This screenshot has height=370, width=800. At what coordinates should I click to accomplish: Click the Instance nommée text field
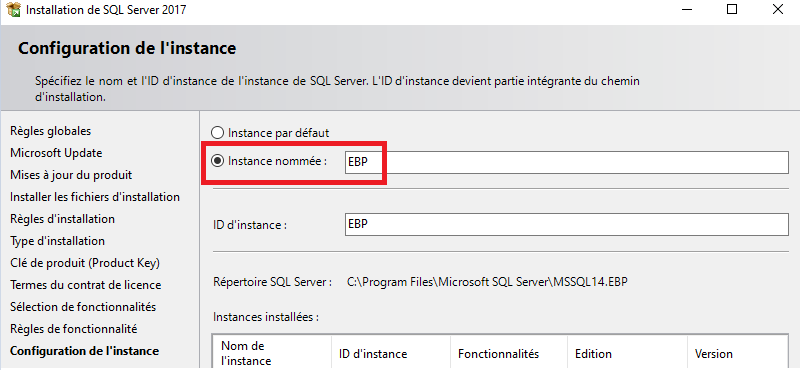pyautogui.click(x=566, y=162)
